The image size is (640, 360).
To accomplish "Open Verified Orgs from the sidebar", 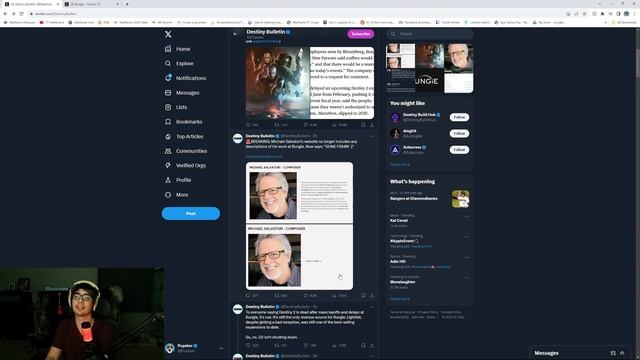I will pos(186,165).
